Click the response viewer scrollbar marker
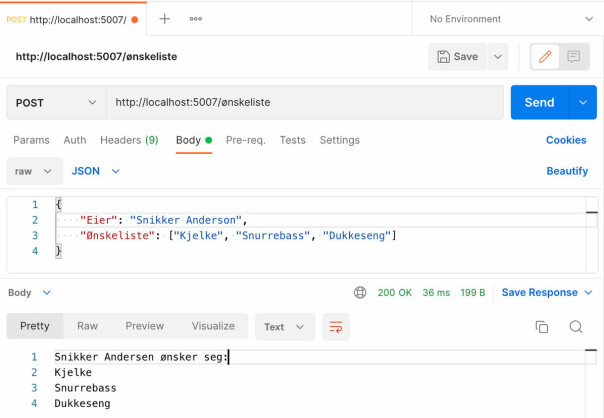 click(x=591, y=350)
